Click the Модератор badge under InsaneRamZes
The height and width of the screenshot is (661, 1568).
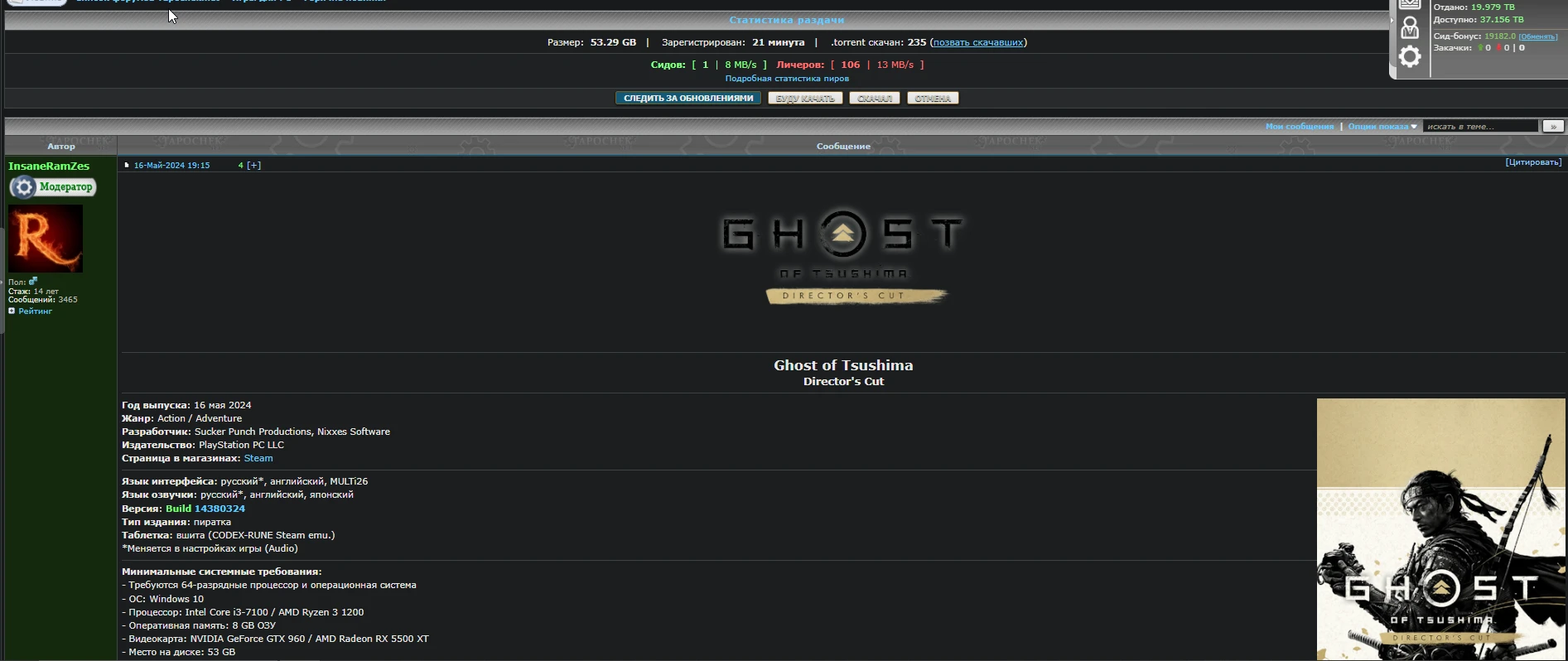tap(53, 187)
